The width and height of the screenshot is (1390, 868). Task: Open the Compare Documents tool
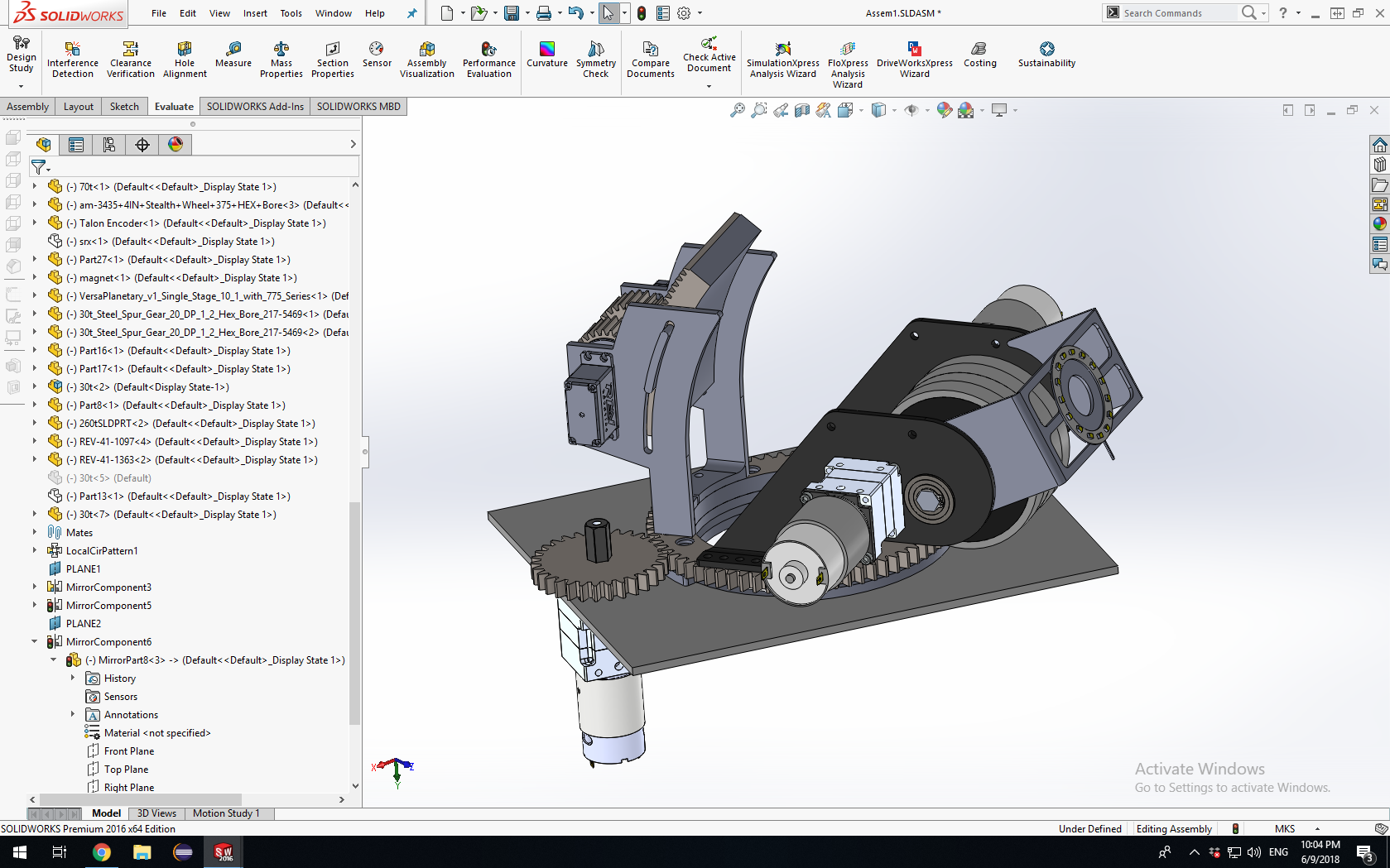pyautogui.click(x=651, y=60)
